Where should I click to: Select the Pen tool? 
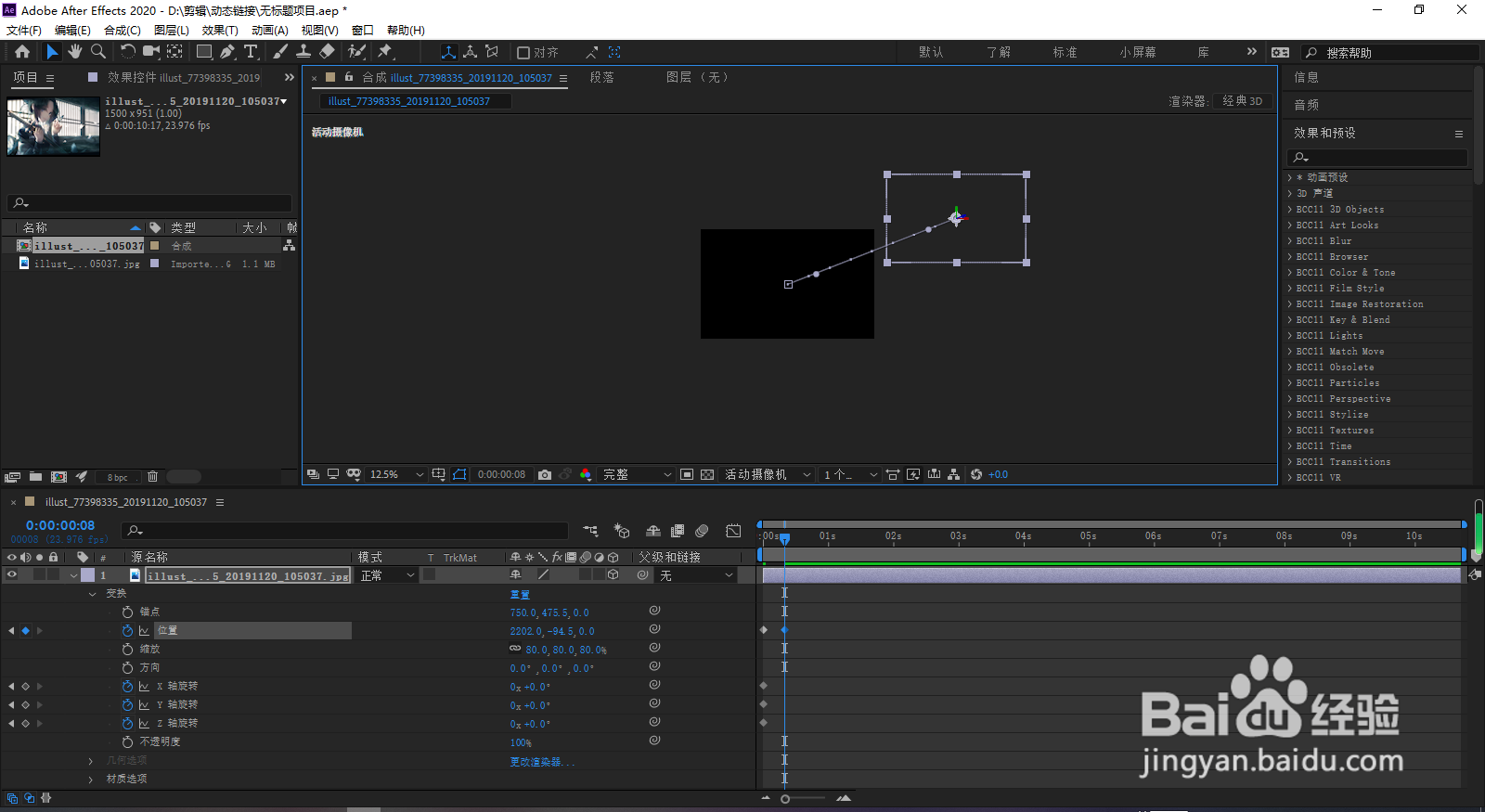point(228,52)
